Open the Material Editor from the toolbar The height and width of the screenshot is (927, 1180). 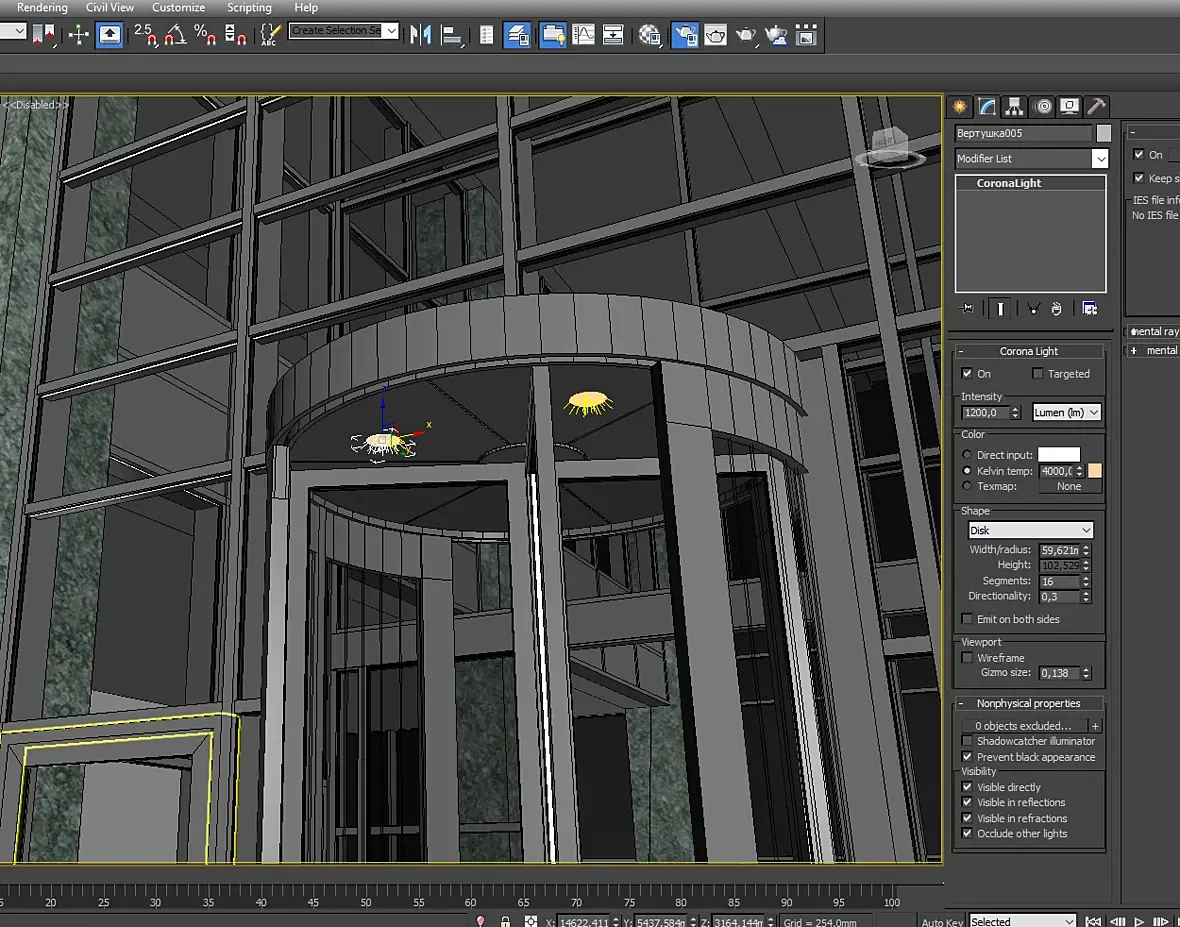(x=650, y=35)
